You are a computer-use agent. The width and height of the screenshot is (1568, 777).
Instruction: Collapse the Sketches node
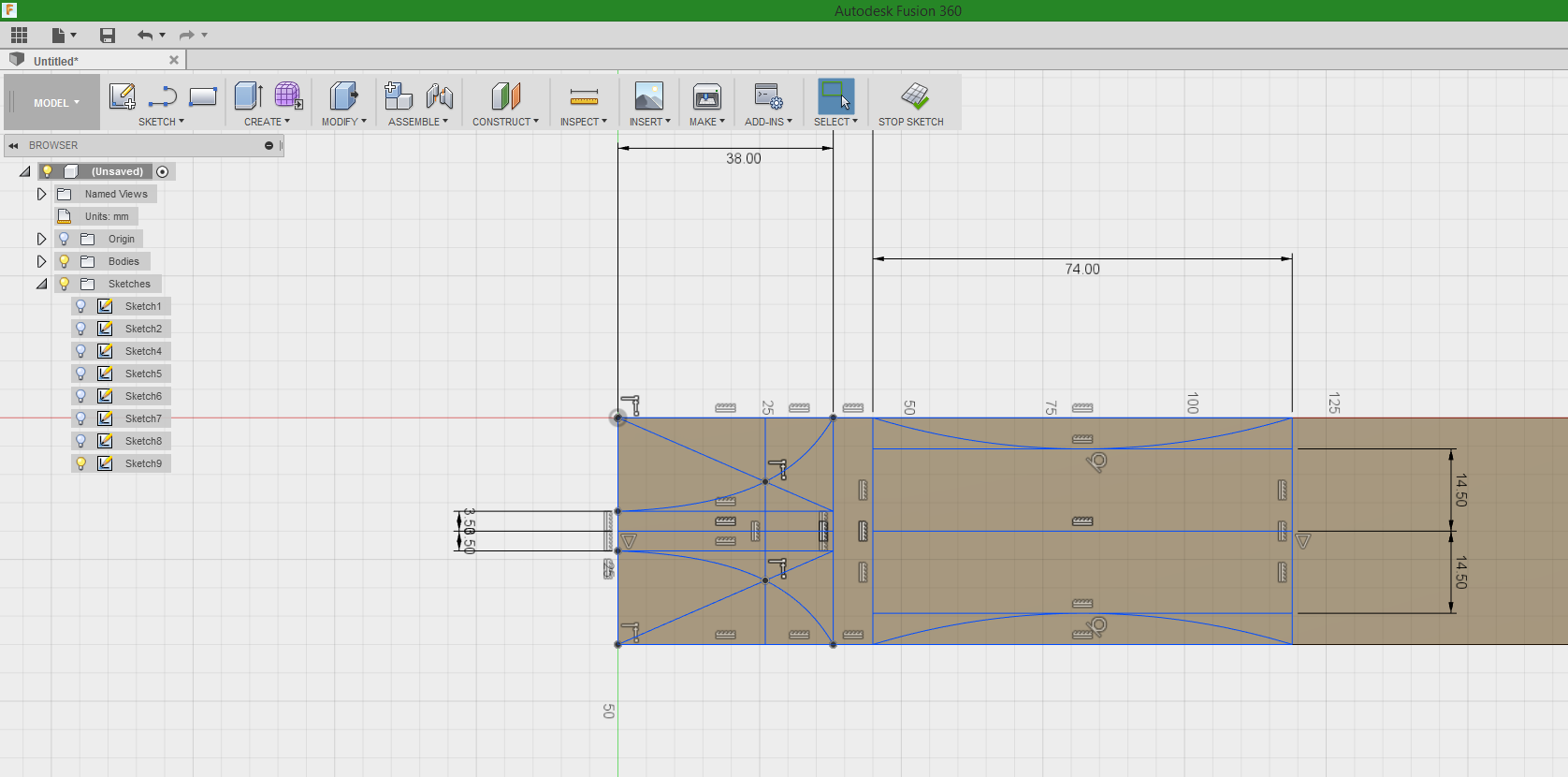pyautogui.click(x=42, y=284)
